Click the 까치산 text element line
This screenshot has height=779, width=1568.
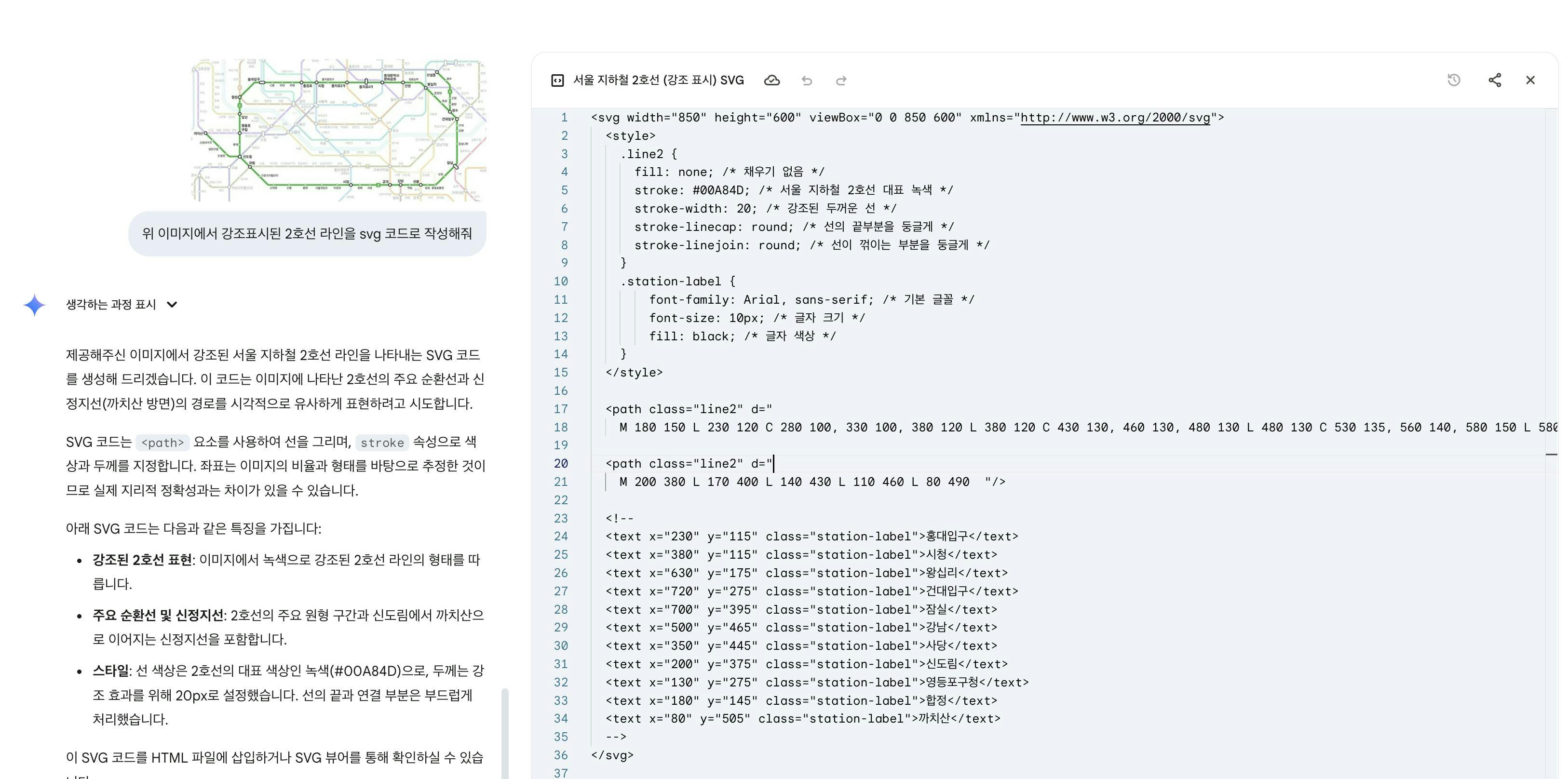click(803, 719)
